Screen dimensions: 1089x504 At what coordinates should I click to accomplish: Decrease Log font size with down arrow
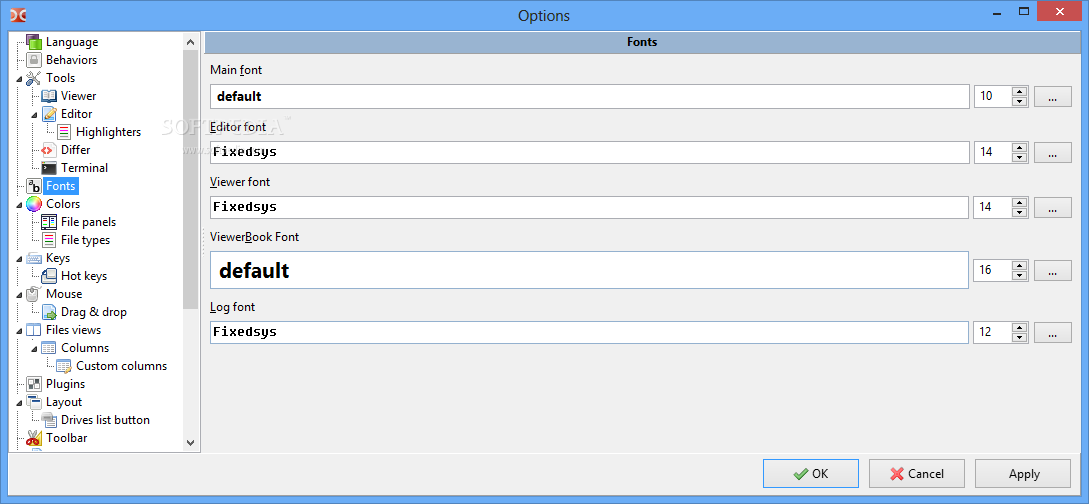pos(1019,337)
